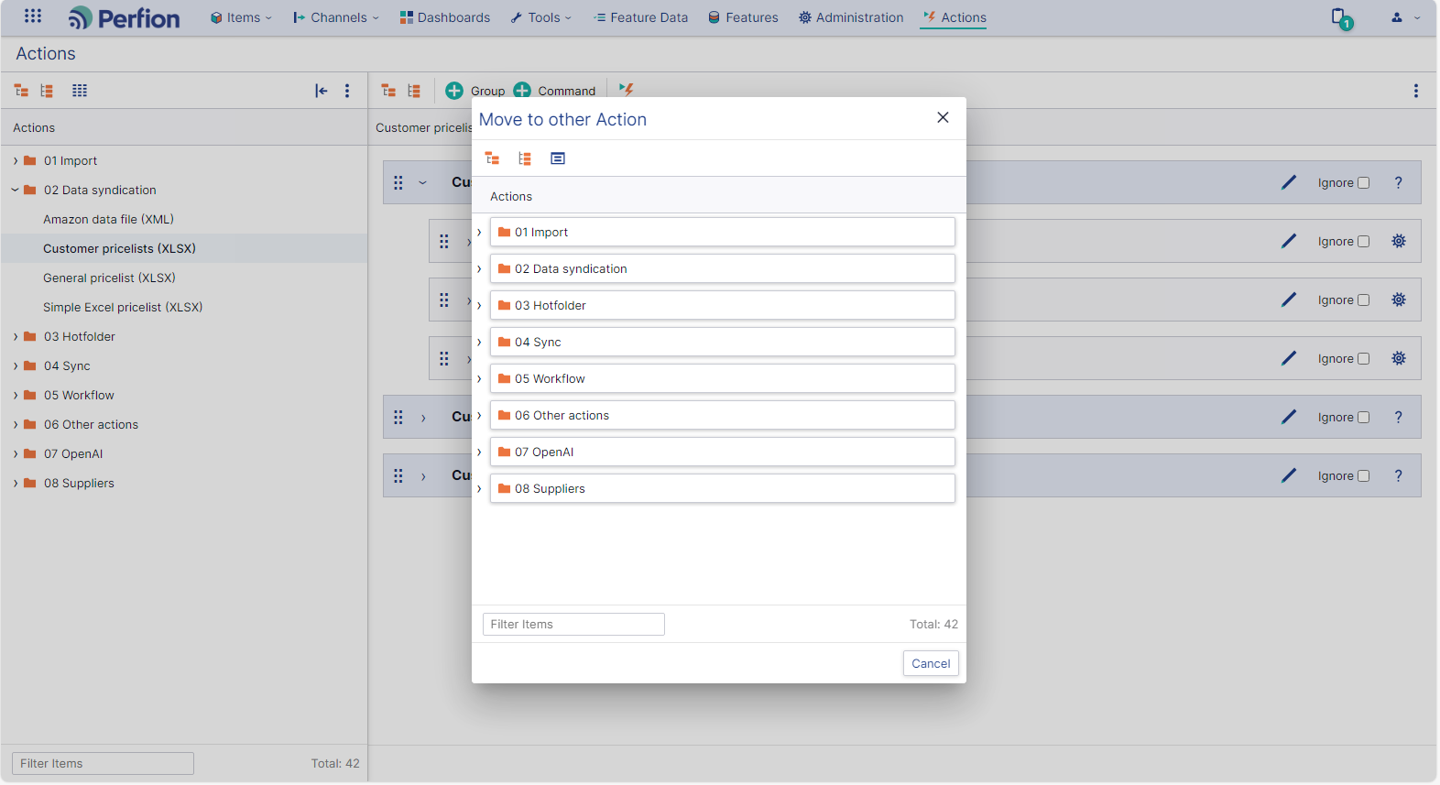The height and width of the screenshot is (785, 1440).
Task: Click help question mark on the bottom group row
Action: (x=1399, y=475)
